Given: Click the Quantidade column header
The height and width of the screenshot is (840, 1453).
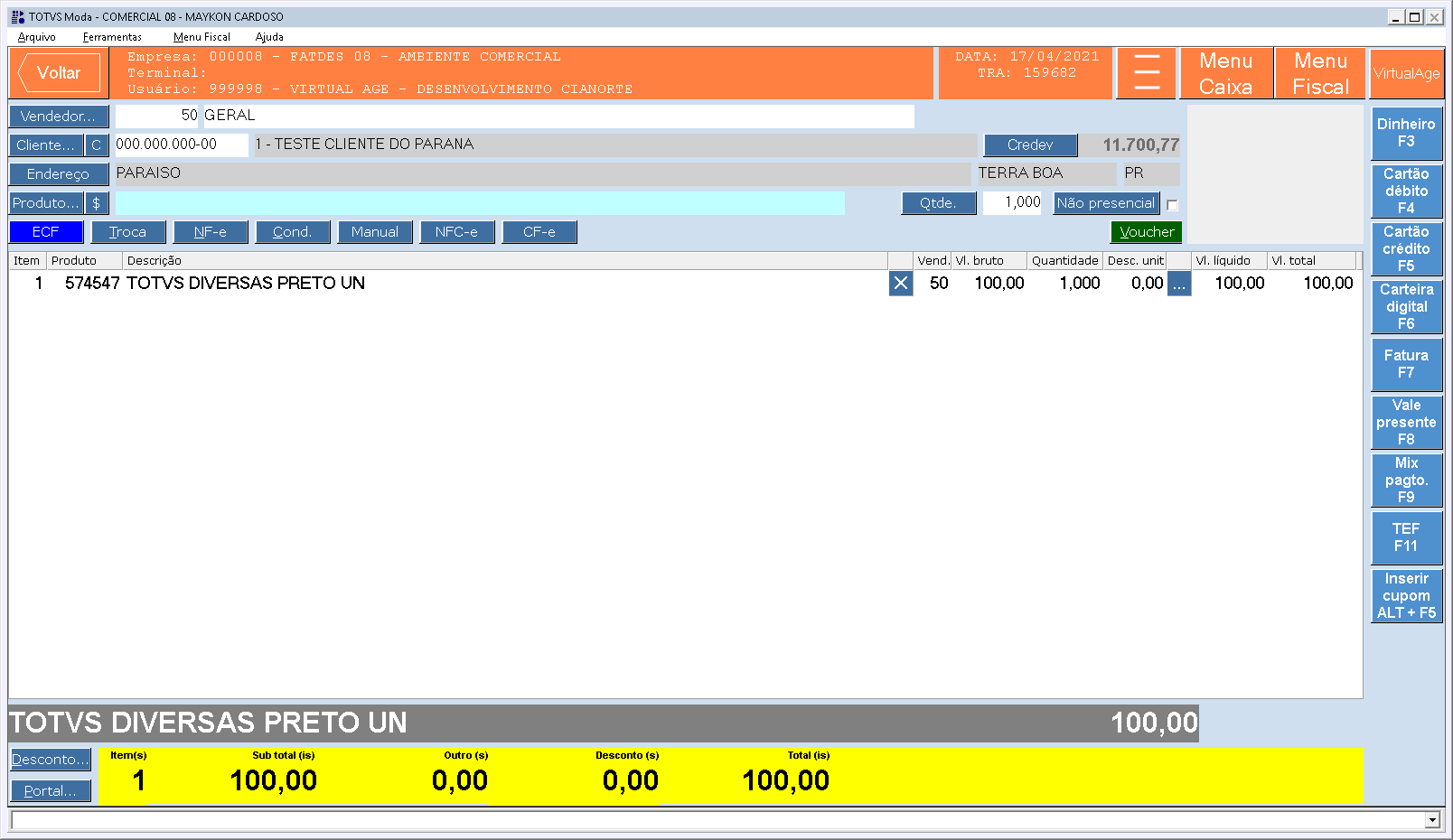Looking at the screenshot, I should coord(1065,261).
